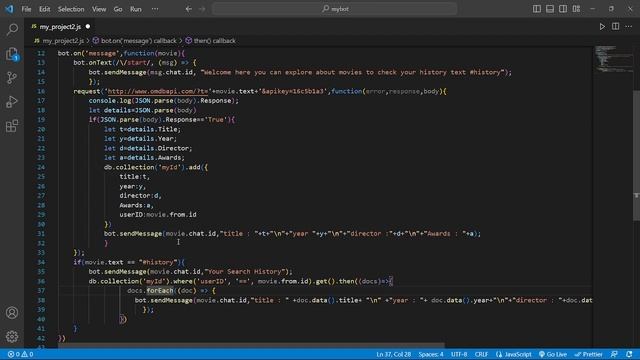Click the mybot command center search
The height and width of the screenshot is (360, 640).
tap(335, 9)
